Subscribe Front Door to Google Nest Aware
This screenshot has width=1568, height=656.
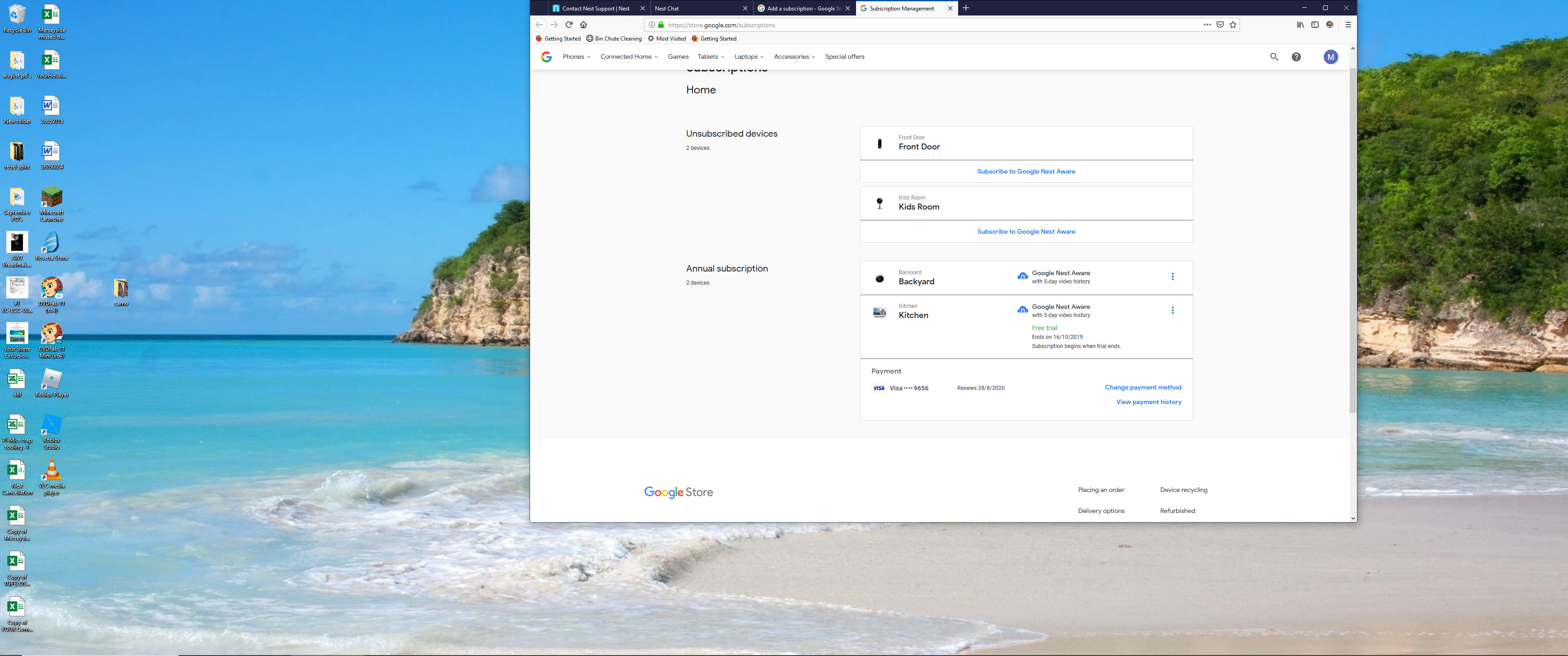click(1026, 172)
